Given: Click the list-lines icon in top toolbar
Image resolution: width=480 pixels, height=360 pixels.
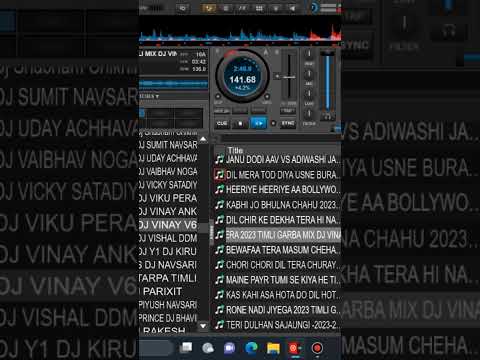Looking at the screenshot, I should point(225,8).
